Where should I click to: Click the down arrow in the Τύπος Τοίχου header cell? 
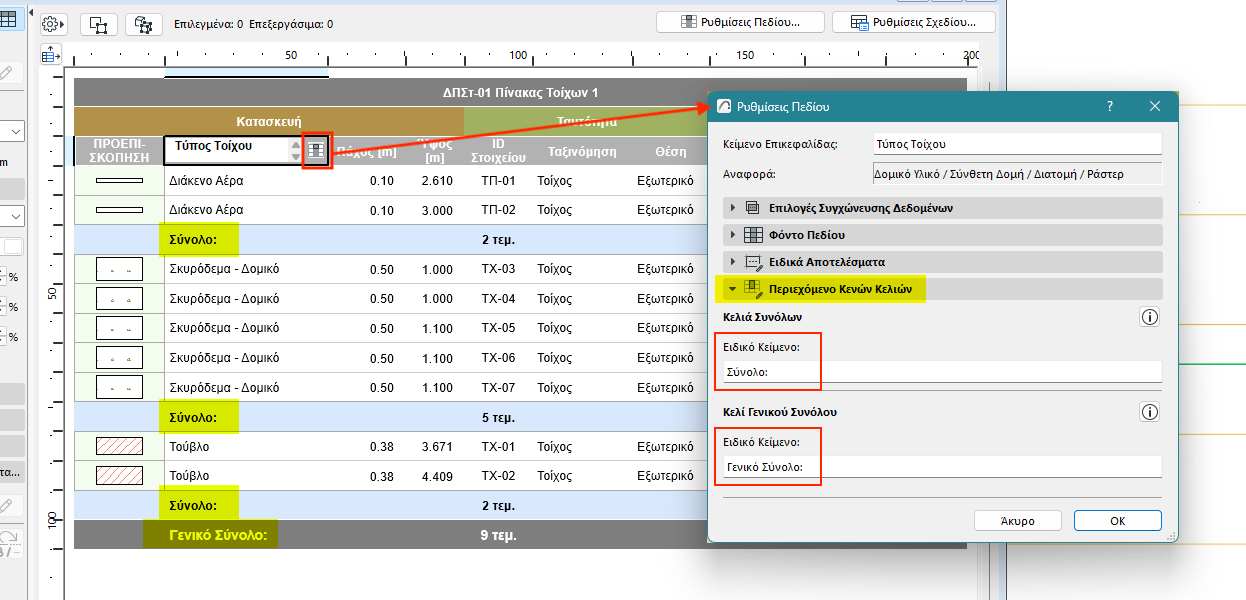coord(294,156)
